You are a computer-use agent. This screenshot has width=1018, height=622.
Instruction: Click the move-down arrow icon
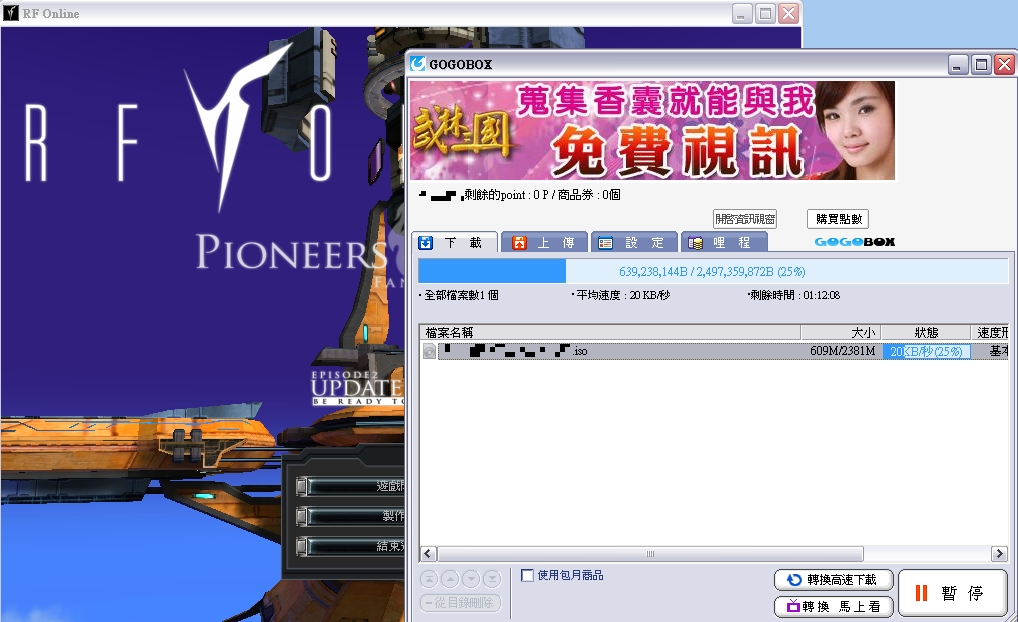[471, 578]
